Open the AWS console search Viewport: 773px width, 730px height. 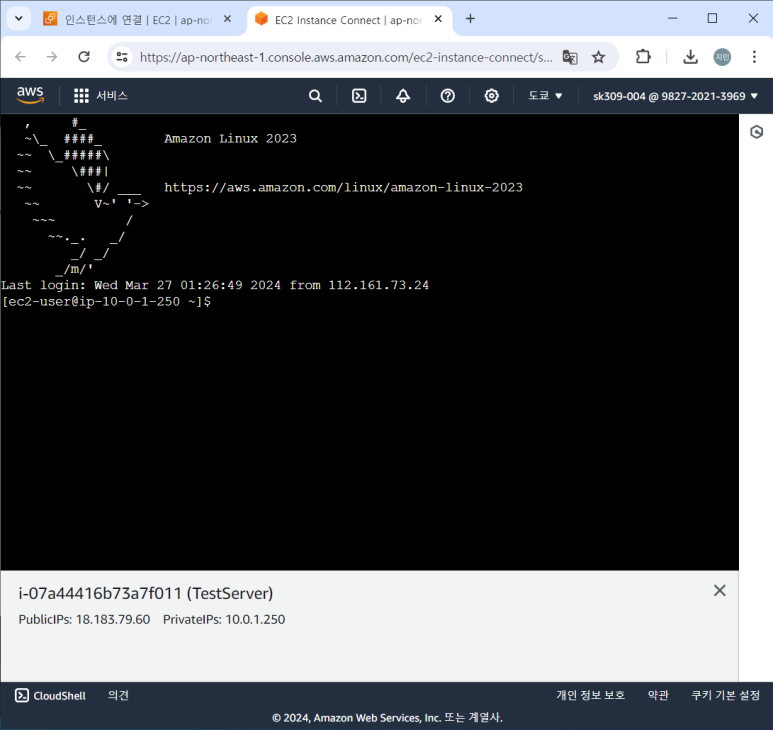(x=316, y=96)
